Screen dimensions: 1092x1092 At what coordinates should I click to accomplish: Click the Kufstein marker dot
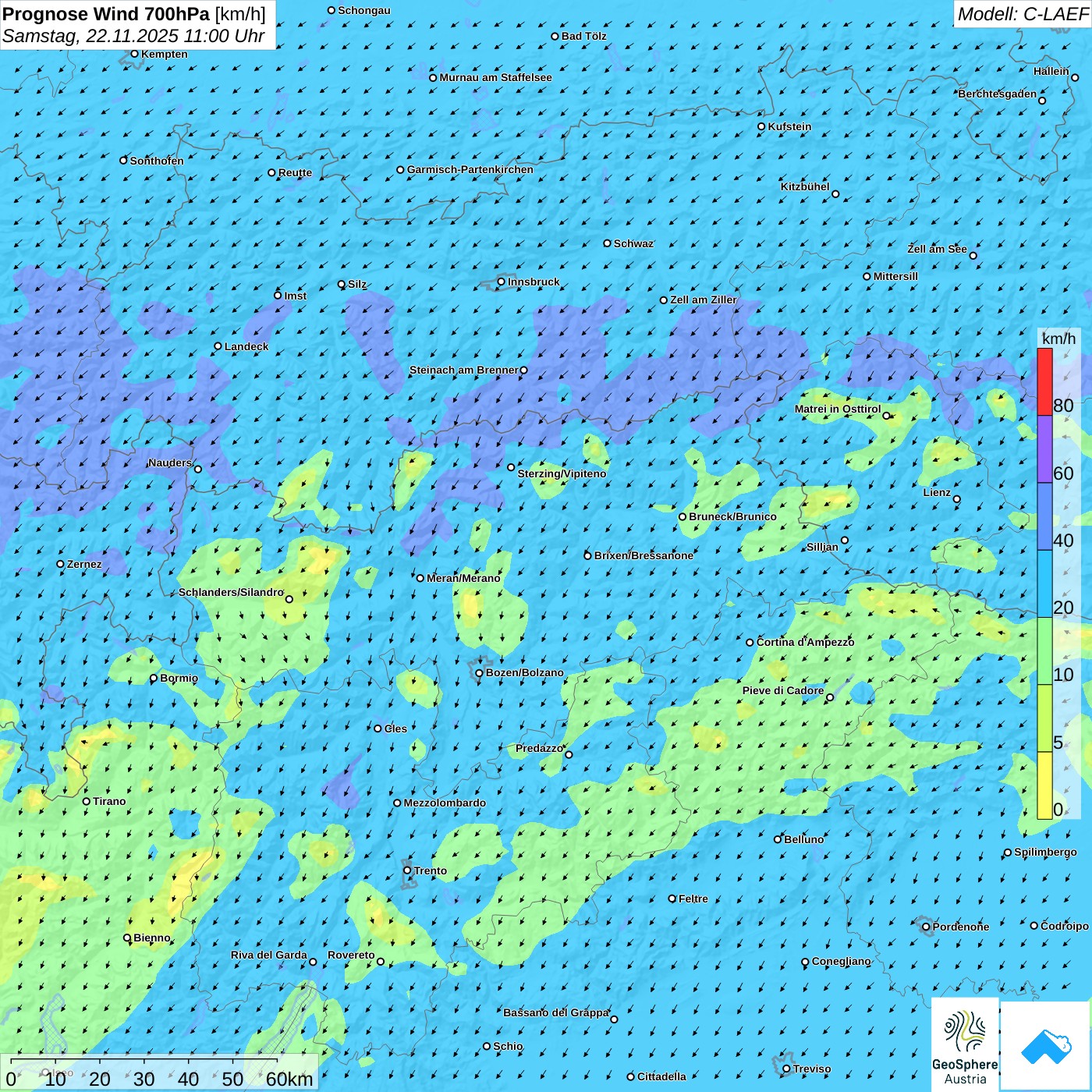[762, 126]
